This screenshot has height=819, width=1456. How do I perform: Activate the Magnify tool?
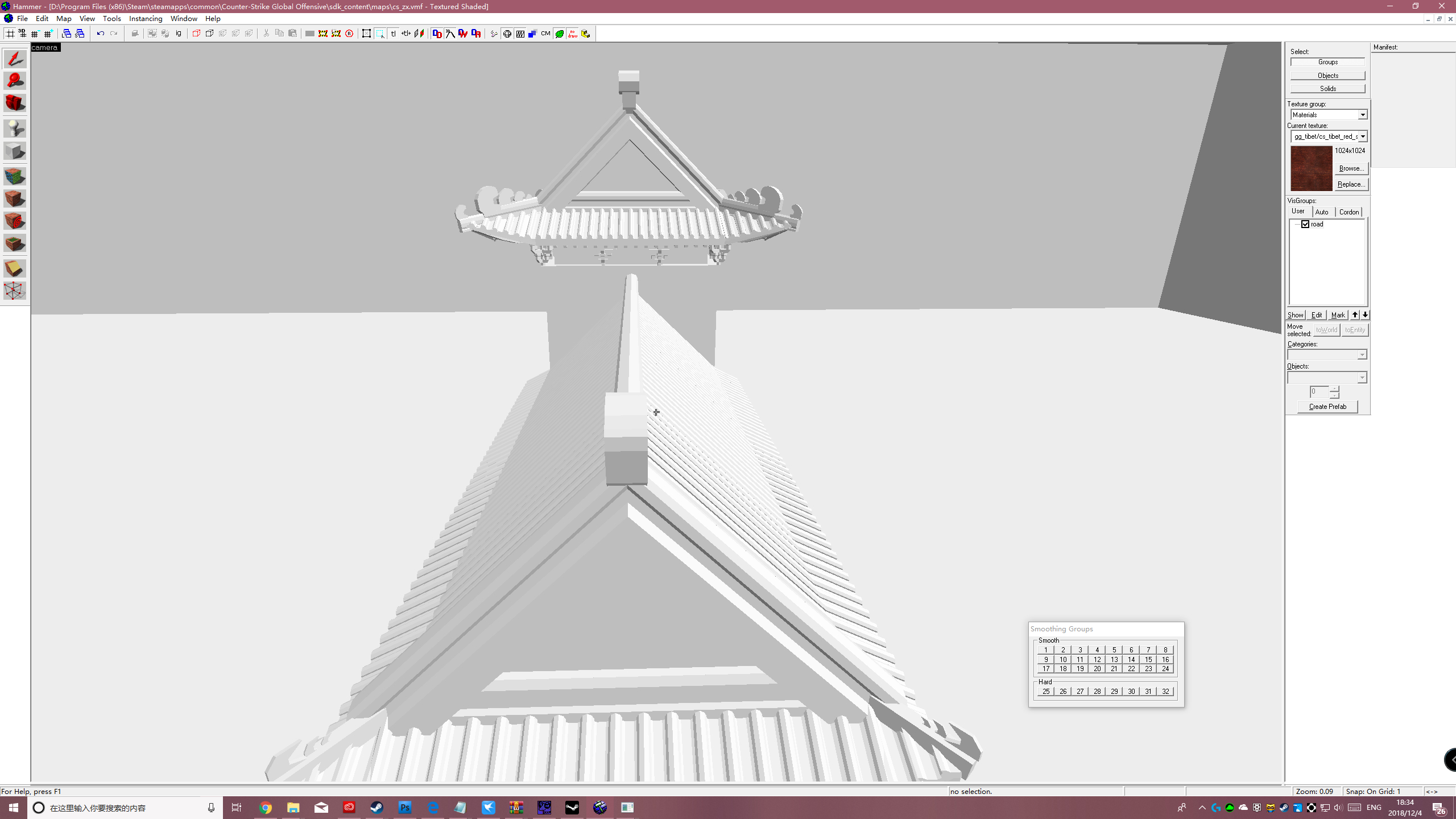[x=15, y=81]
